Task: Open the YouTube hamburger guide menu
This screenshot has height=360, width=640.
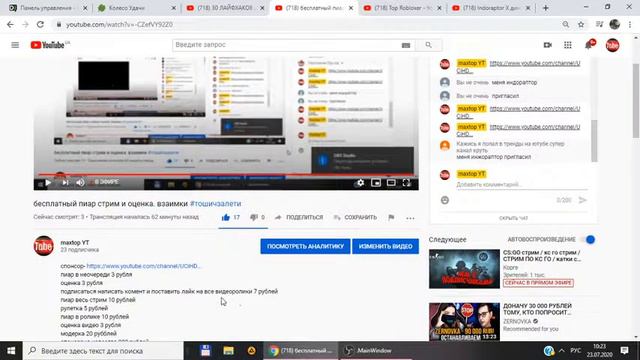Action: [15, 45]
